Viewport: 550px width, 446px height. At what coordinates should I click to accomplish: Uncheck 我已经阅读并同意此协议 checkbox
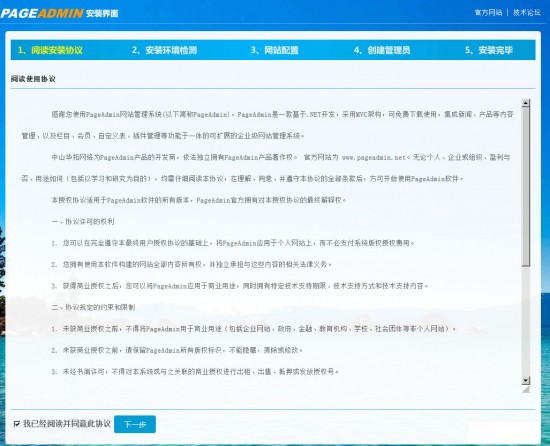pyautogui.click(x=16, y=424)
